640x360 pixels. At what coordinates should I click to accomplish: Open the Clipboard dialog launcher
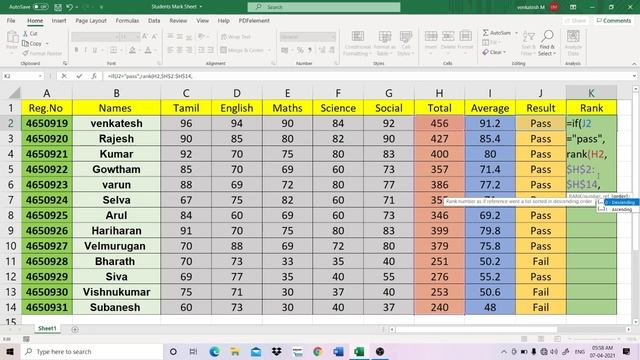pos(65,64)
